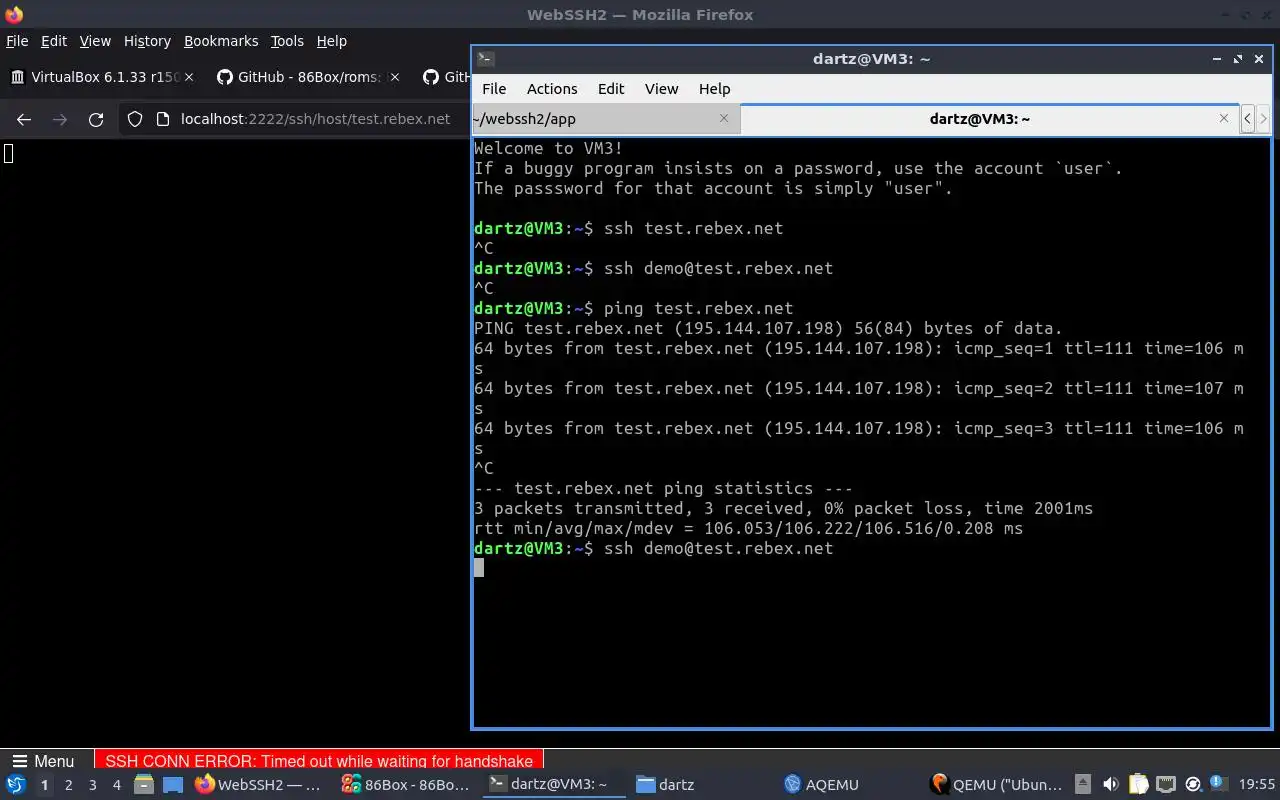Image resolution: width=1280 pixels, height=800 pixels.
Task: Click the terminal tab scroll-left arrow
Action: [x=1247, y=119]
